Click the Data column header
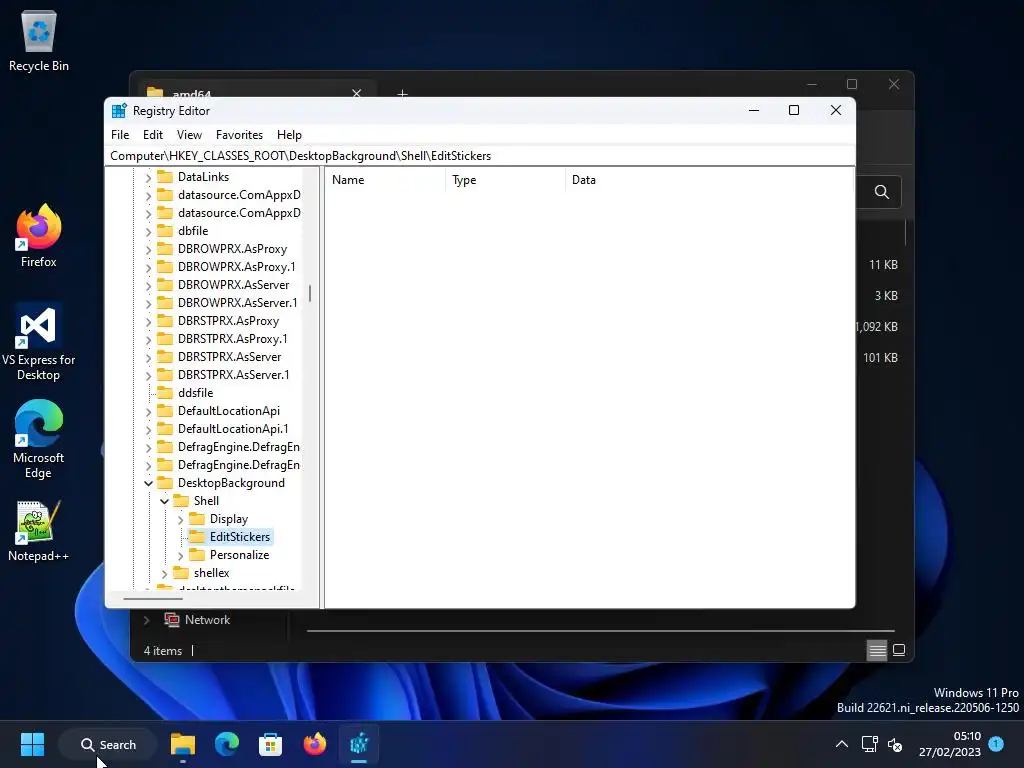Image resolution: width=1024 pixels, height=768 pixels. (710, 180)
